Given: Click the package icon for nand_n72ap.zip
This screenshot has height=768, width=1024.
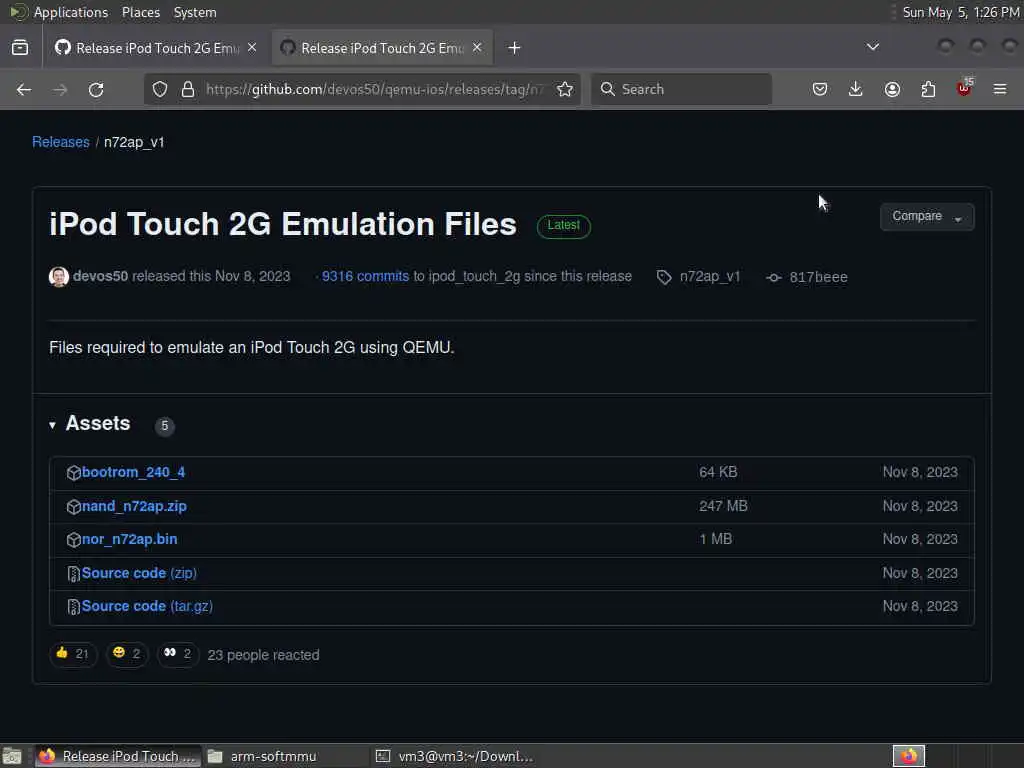Looking at the screenshot, I should (x=74, y=507).
